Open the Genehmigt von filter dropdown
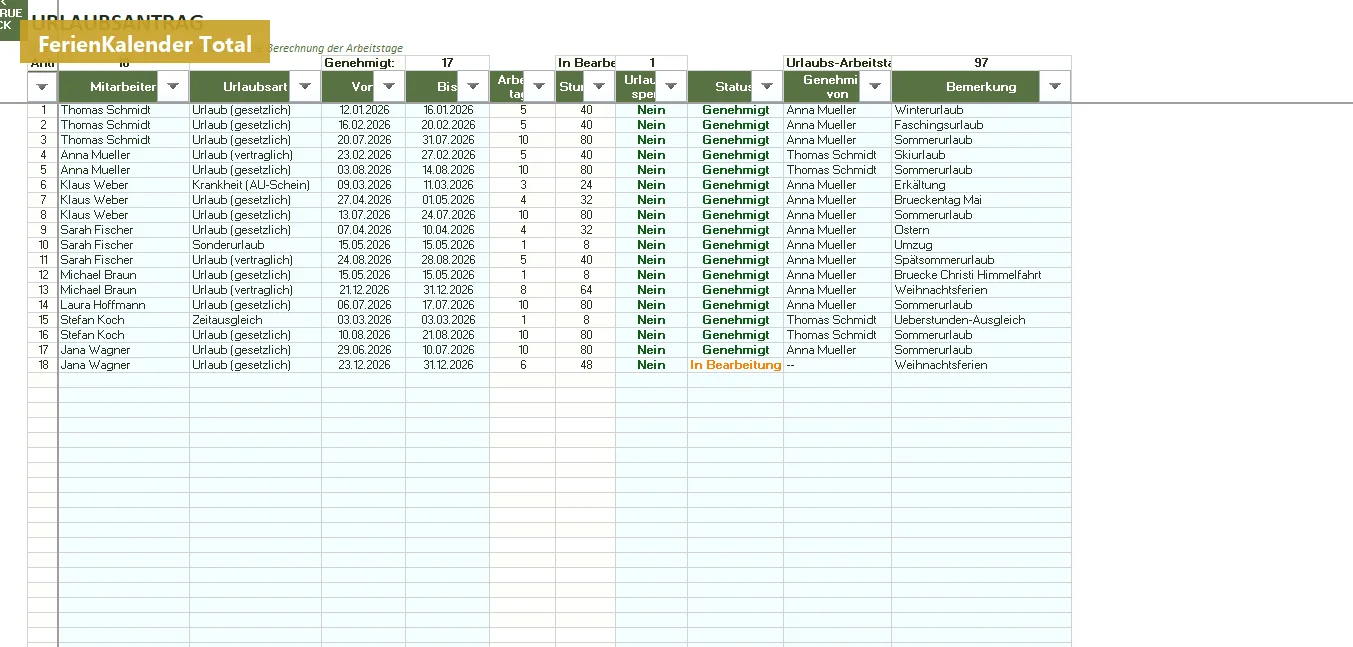 click(x=875, y=87)
